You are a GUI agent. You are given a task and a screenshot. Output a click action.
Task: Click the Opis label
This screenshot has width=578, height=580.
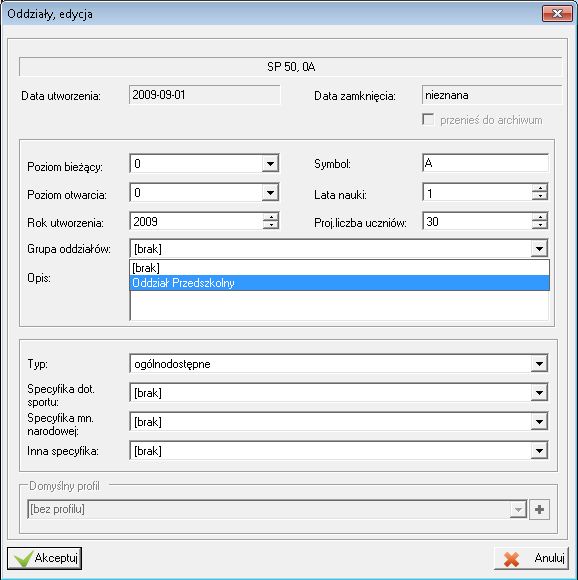39,278
